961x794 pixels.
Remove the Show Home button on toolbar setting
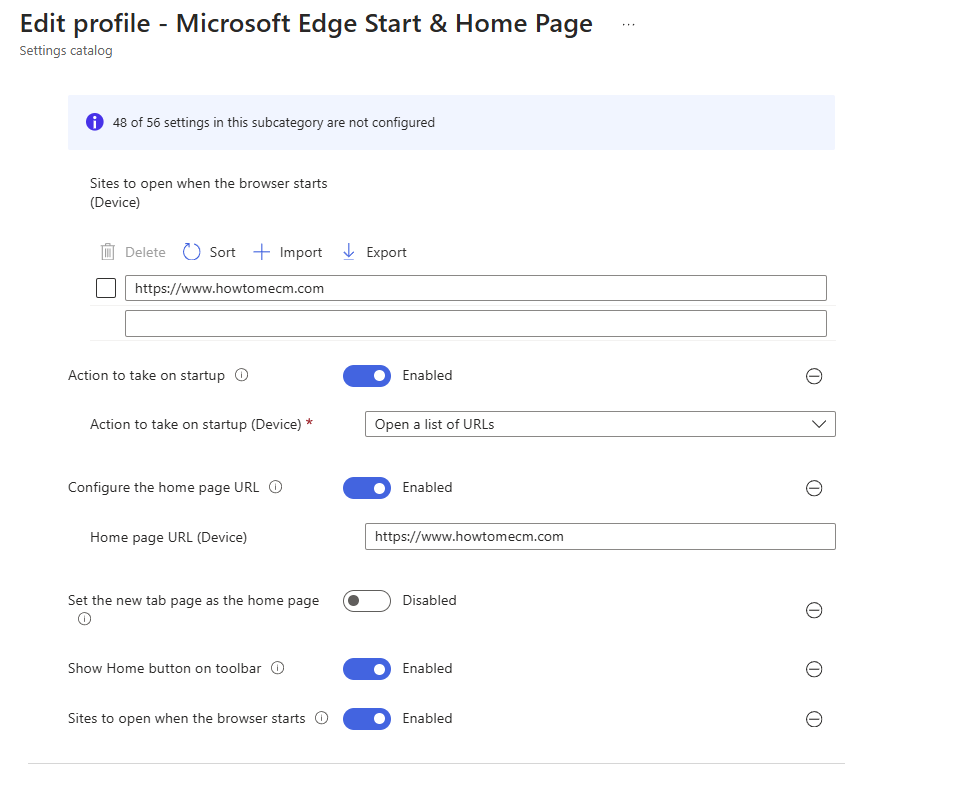click(x=814, y=669)
